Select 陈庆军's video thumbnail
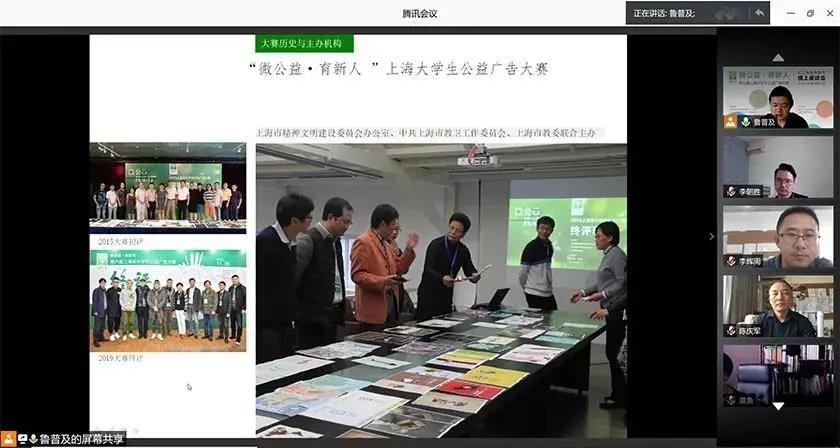Viewport: 840px width, 448px height. 778,306
